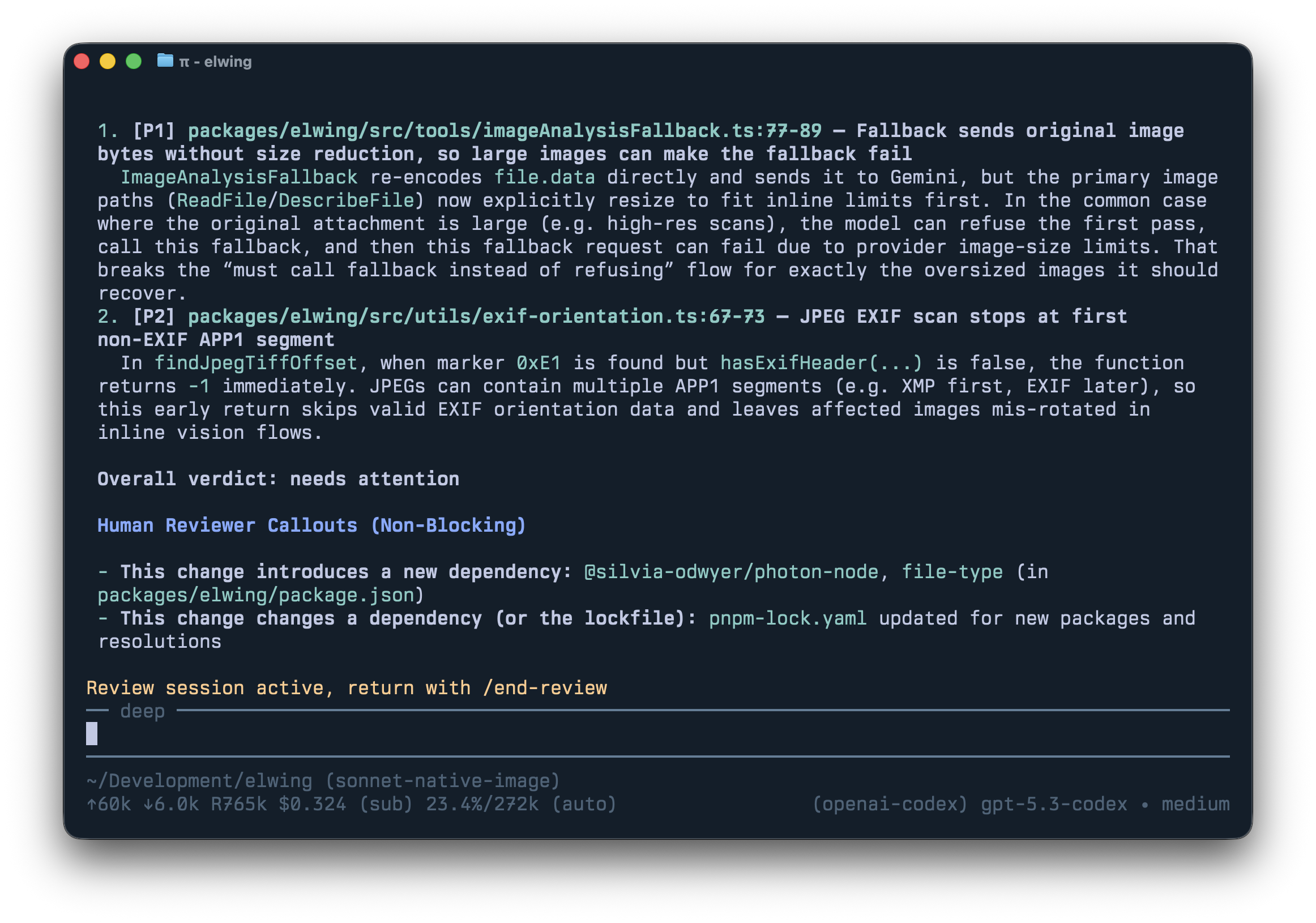Click the ~/Development/elwing directory path

199,781
